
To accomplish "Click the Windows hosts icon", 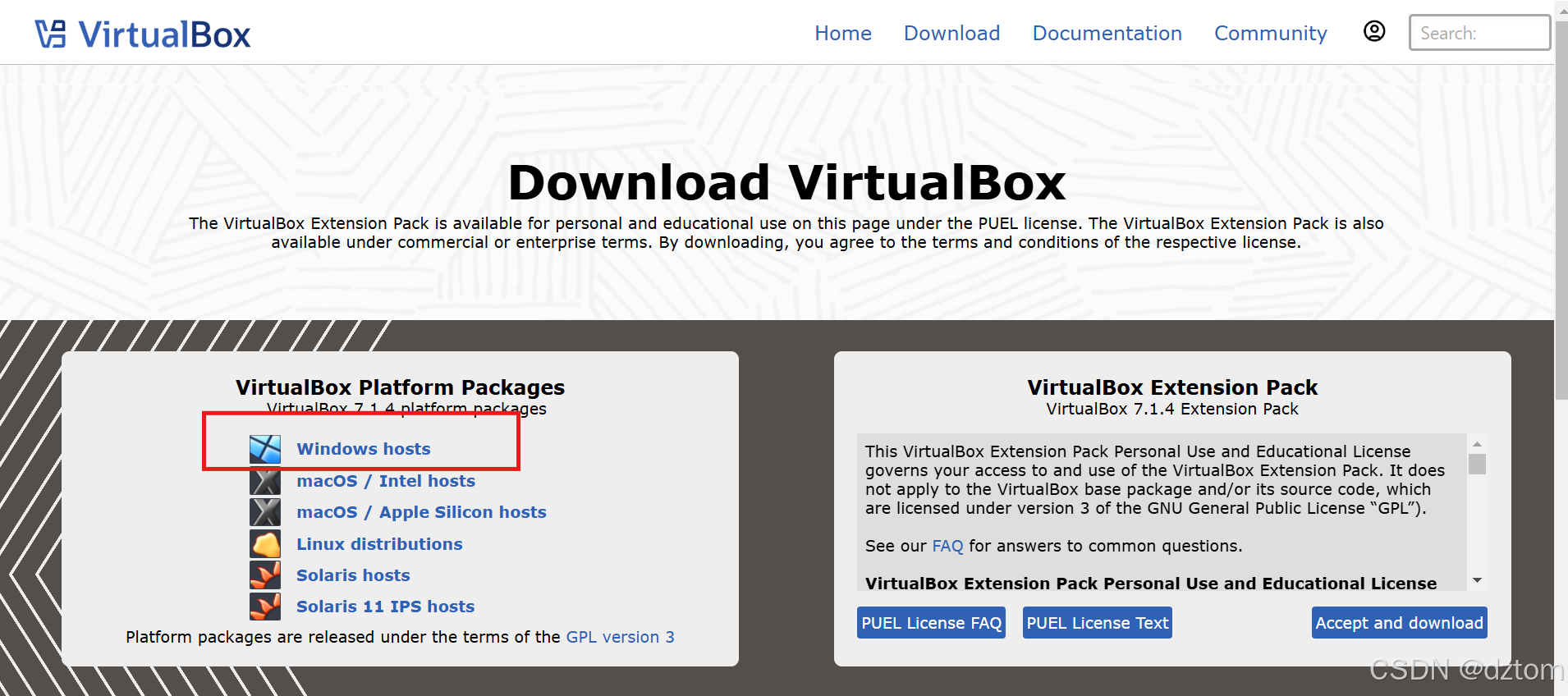I will (265, 449).
